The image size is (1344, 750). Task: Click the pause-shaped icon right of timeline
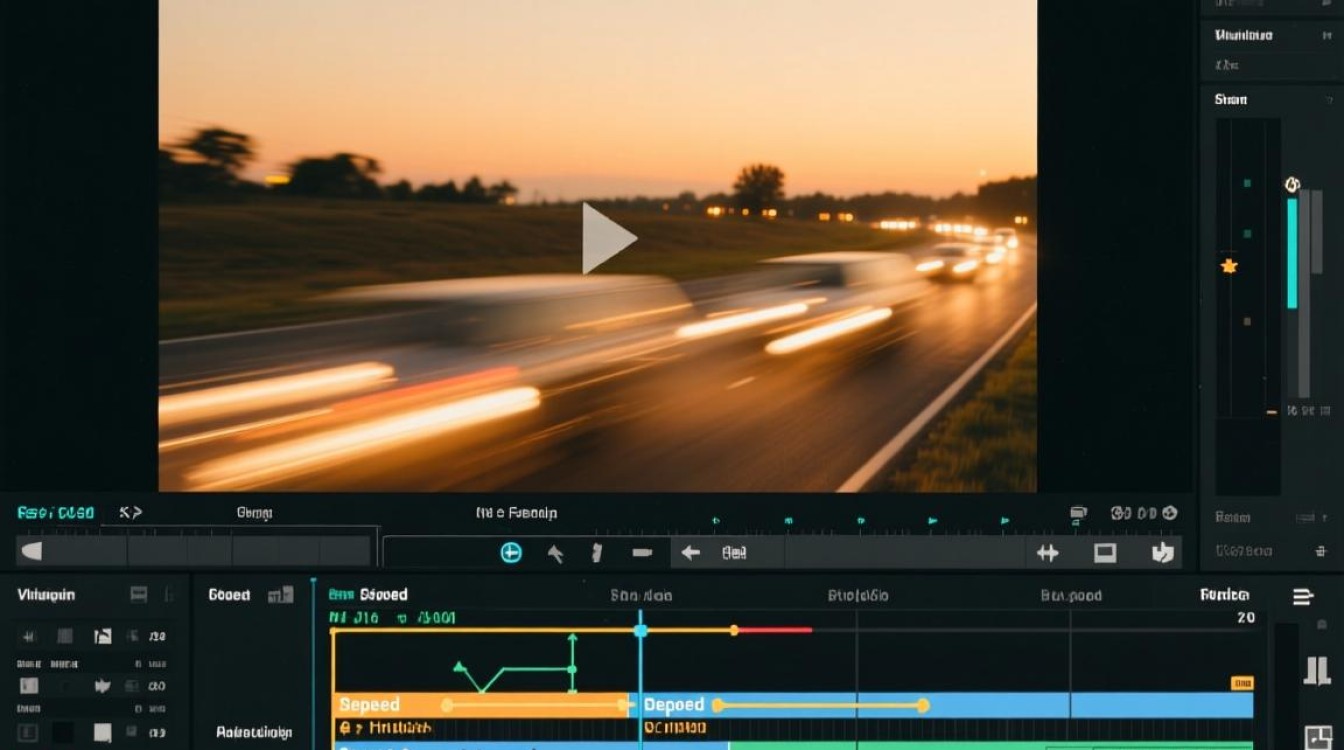tap(1317, 670)
